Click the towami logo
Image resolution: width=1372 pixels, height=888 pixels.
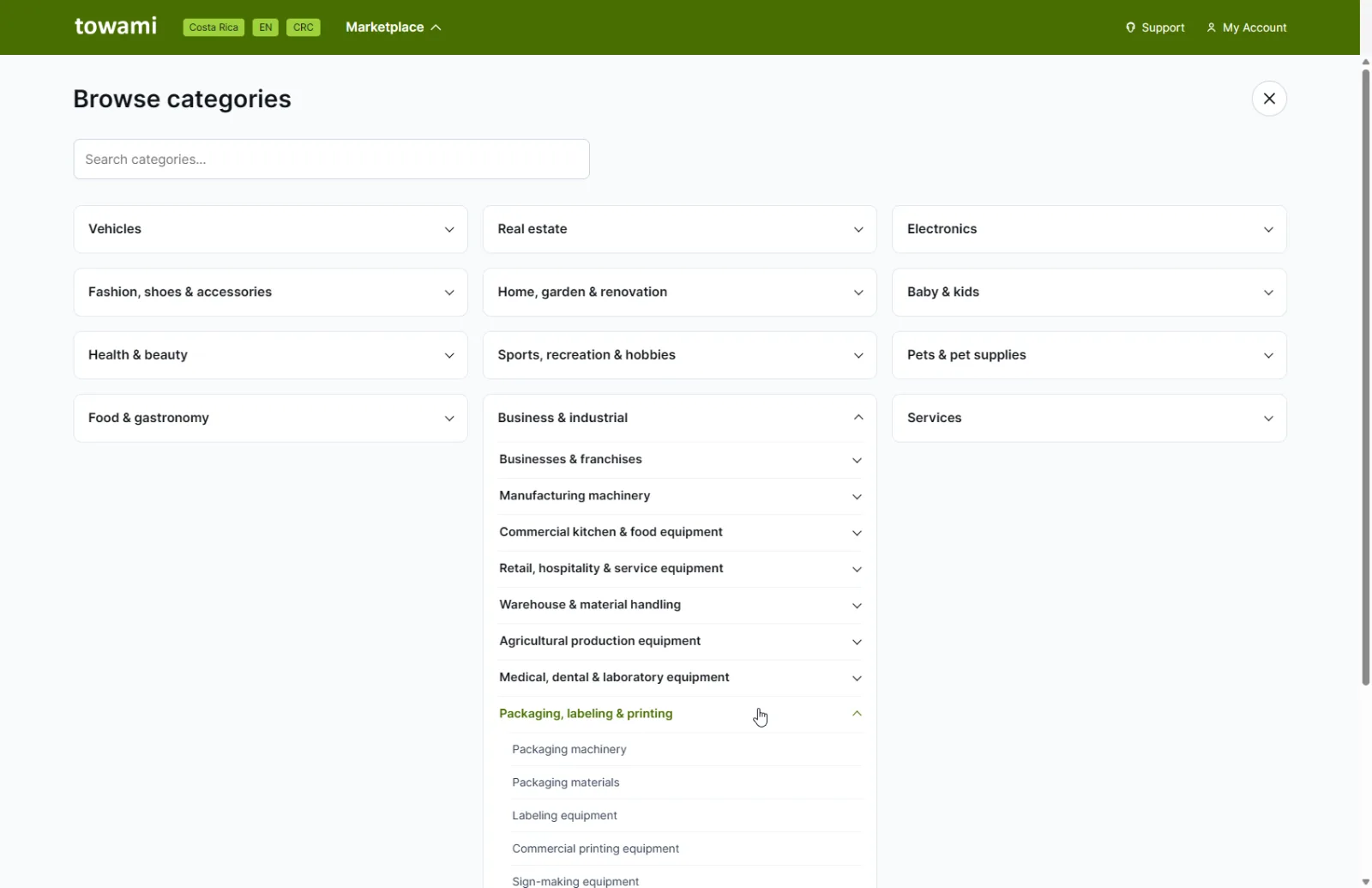click(116, 27)
